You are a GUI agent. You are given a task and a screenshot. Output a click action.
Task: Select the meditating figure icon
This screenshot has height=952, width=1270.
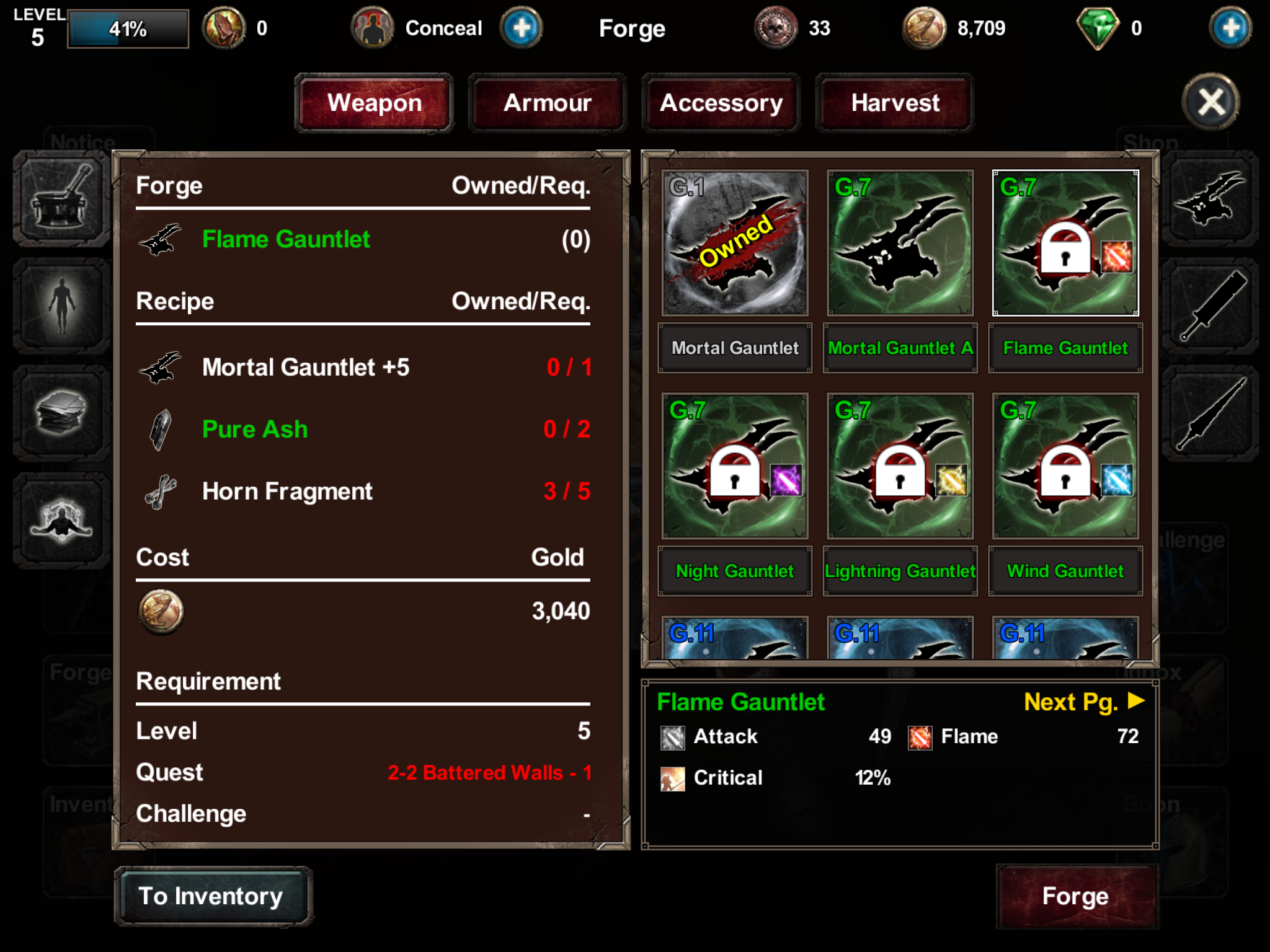pyautogui.click(x=62, y=521)
